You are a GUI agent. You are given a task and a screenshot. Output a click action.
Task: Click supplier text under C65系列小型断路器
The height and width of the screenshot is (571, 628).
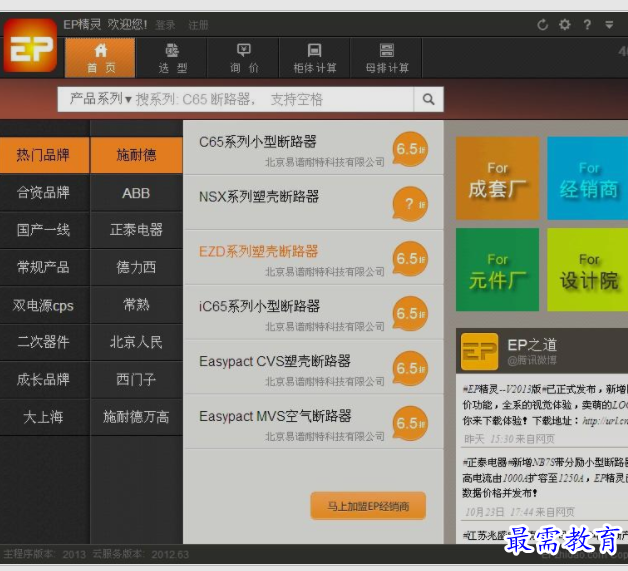pos(324,162)
